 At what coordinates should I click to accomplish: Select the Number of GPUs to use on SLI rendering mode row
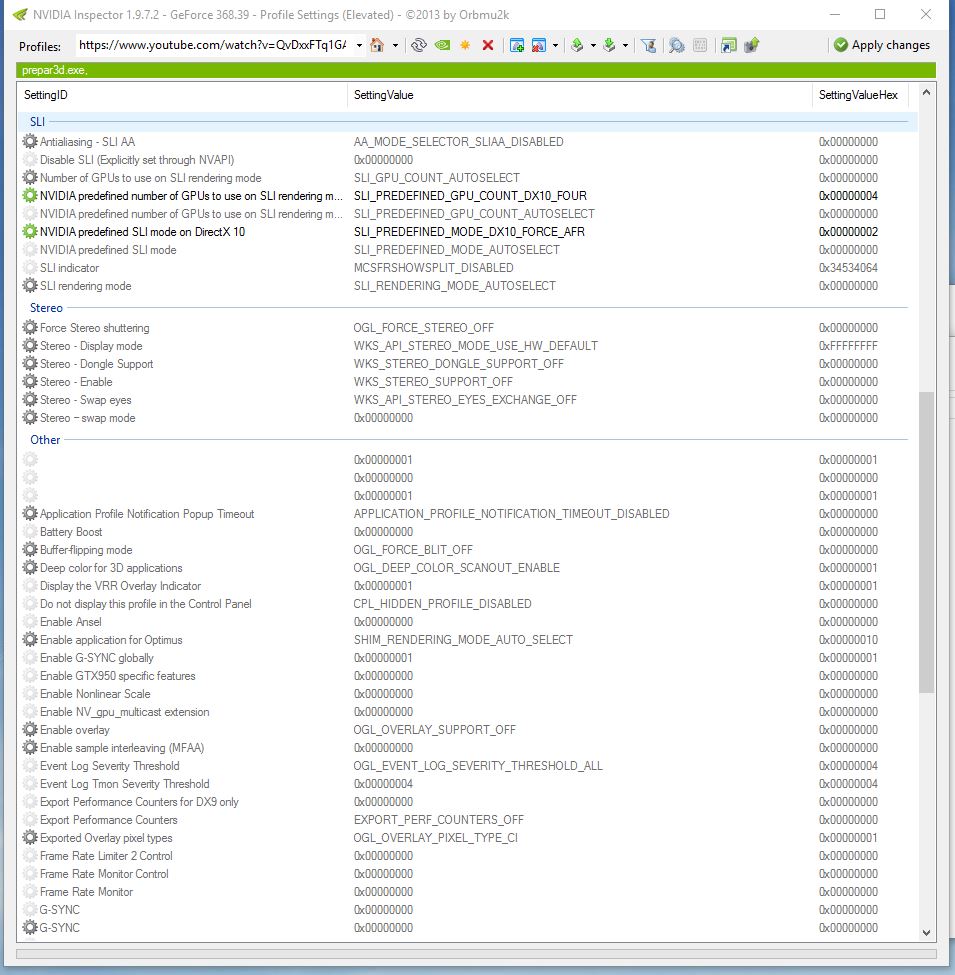click(x=468, y=178)
